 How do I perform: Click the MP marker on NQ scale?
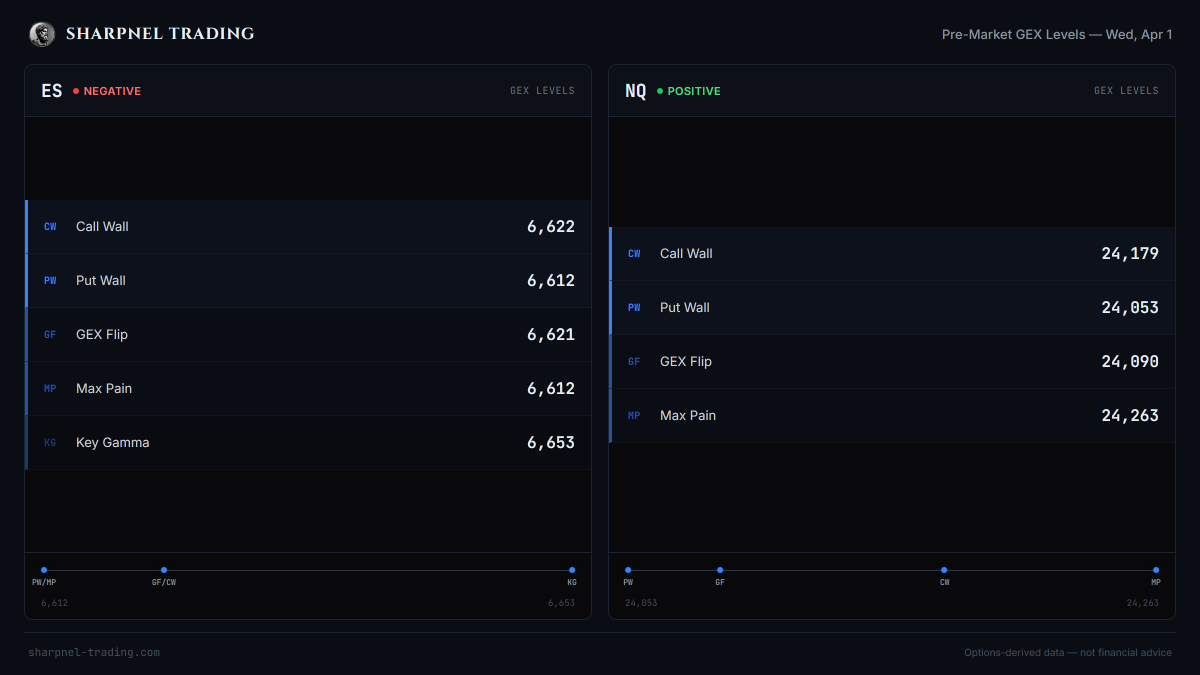[x=1156, y=570]
